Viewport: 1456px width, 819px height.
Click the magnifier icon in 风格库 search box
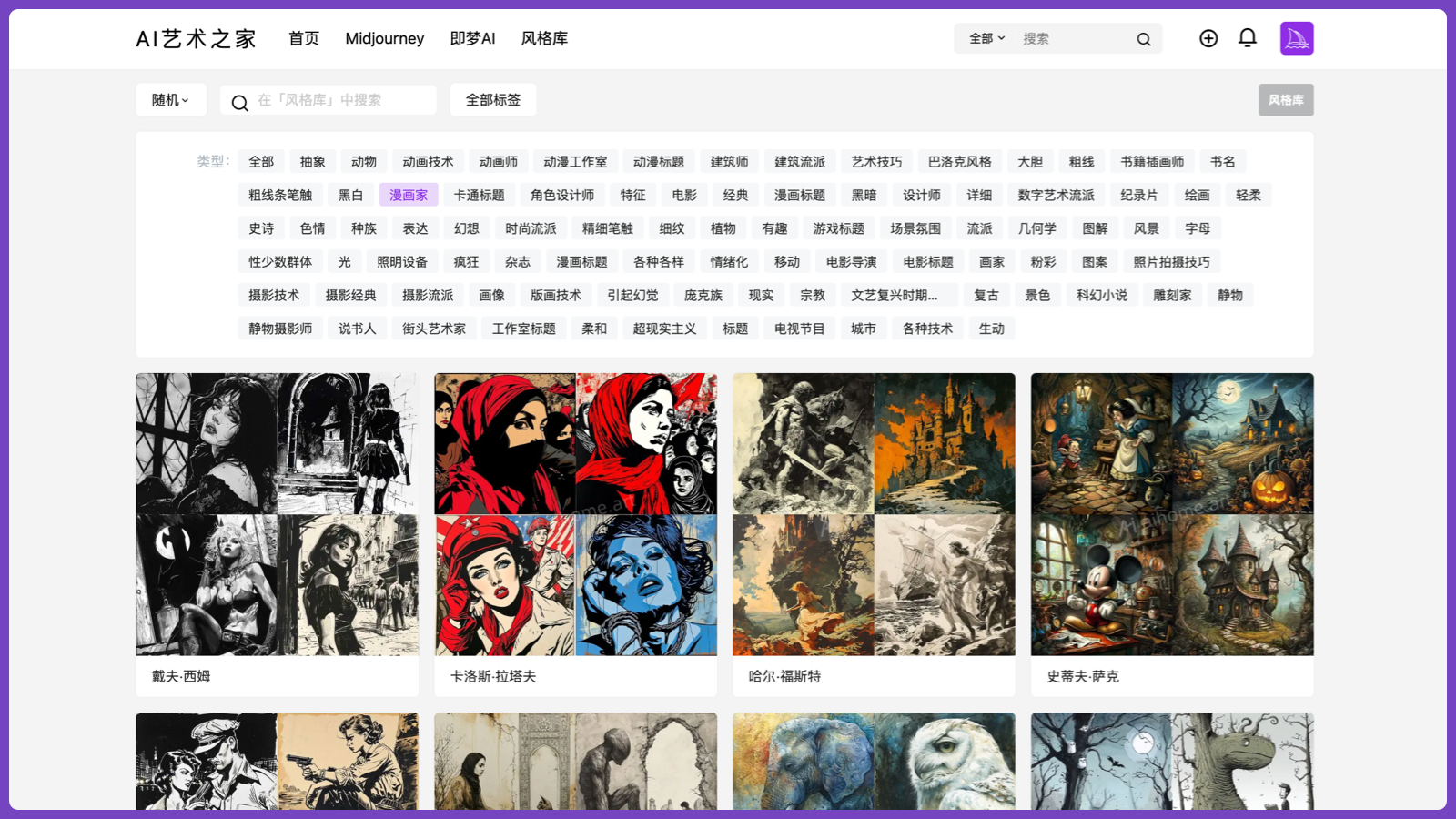(239, 103)
